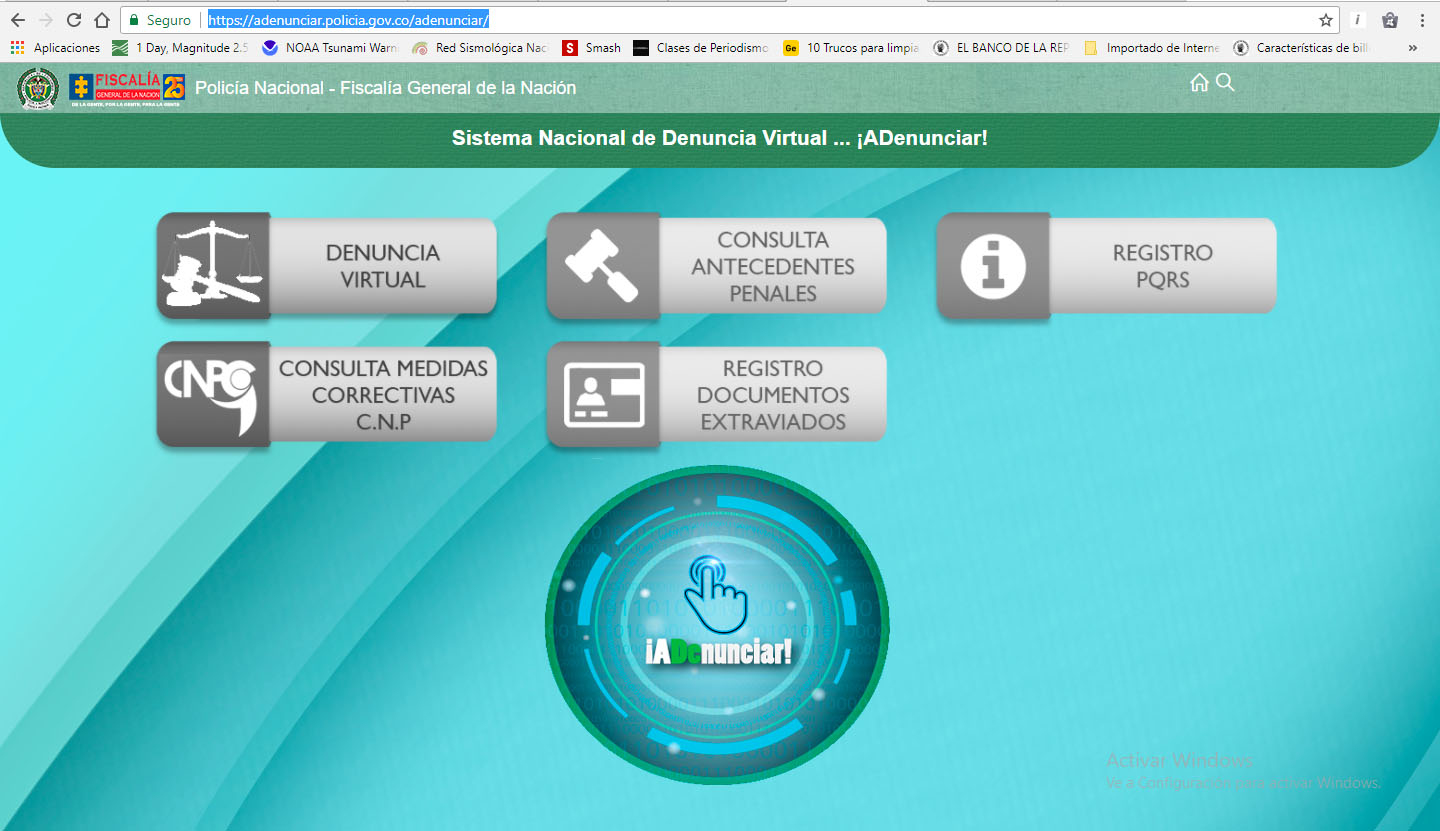Screen dimensions: 1440x831
Task: Open the browser home page icon
Action: pyautogui.click(x=101, y=20)
